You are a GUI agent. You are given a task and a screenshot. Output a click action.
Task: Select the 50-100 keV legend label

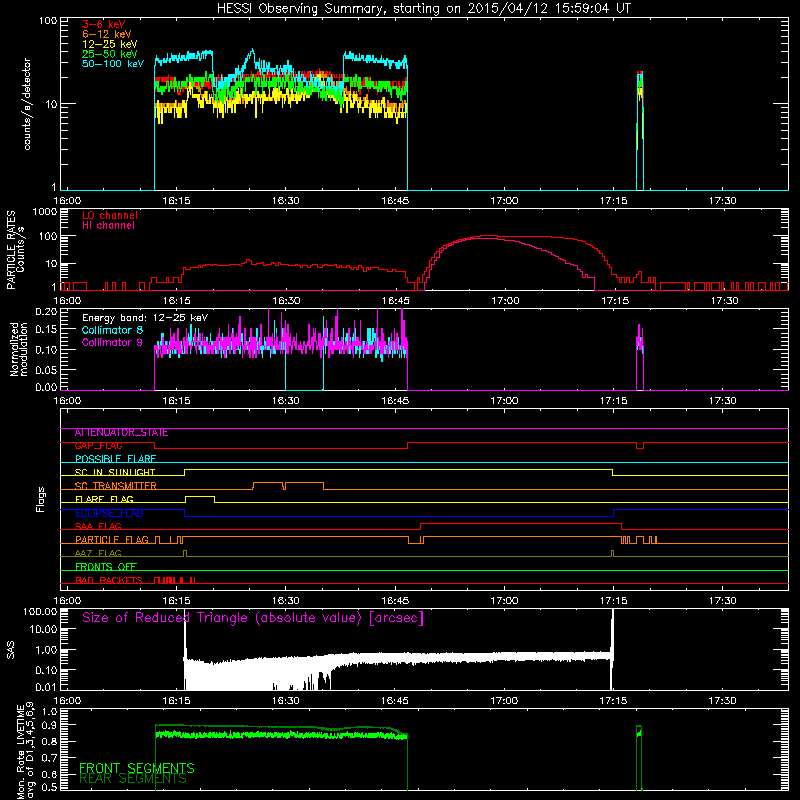(113, 64)
